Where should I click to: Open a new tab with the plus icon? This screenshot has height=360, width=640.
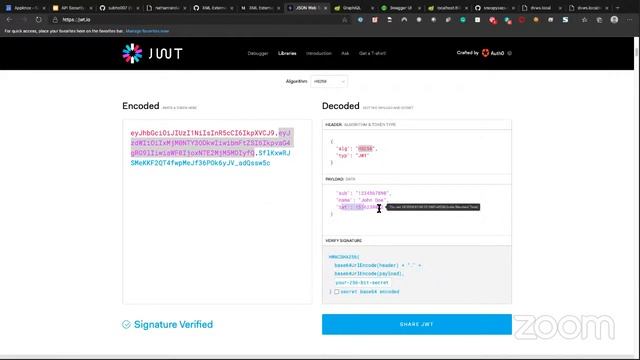click(x=618, y=8)
